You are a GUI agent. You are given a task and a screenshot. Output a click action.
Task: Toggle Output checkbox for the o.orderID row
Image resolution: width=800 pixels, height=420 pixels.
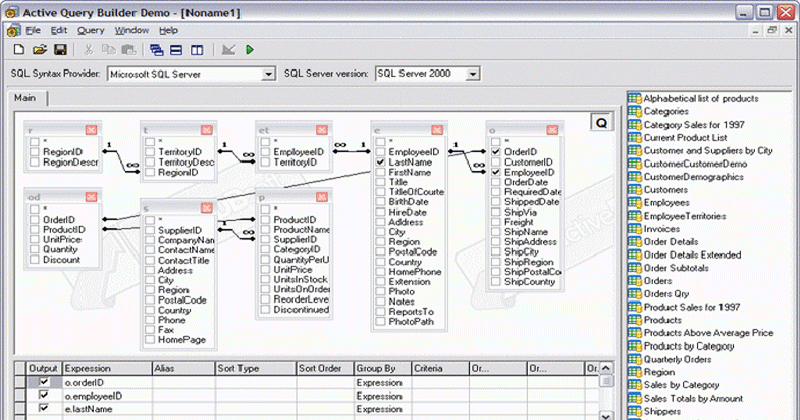click(42, 382)
